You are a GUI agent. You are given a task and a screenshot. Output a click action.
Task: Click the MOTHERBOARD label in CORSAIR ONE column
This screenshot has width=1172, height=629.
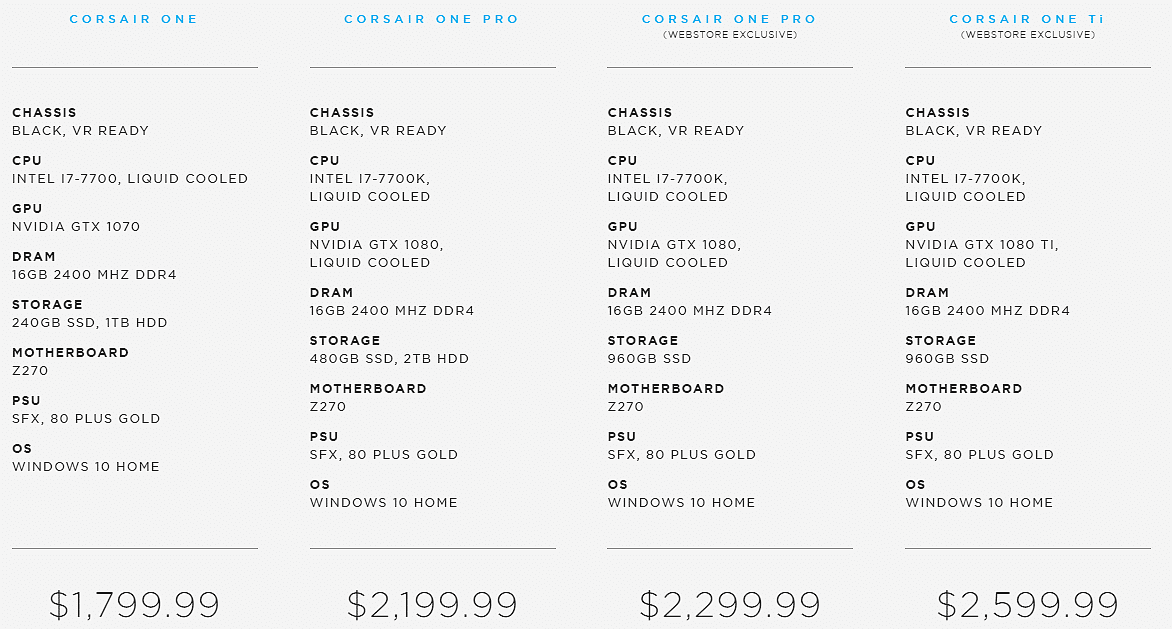[70, 353]
